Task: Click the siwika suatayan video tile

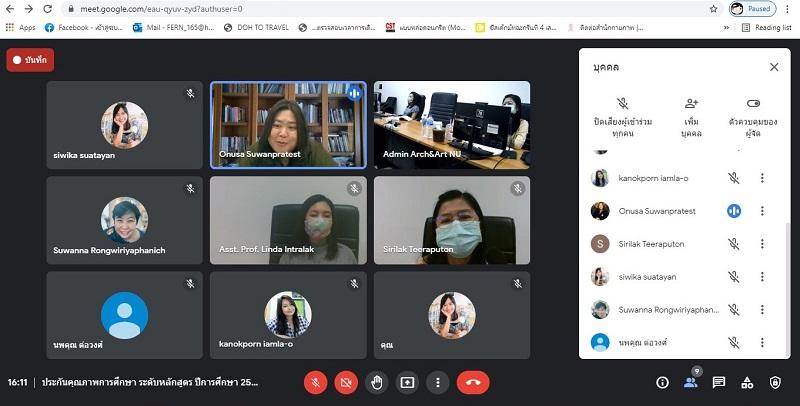Action: click(x=124, y=125)
